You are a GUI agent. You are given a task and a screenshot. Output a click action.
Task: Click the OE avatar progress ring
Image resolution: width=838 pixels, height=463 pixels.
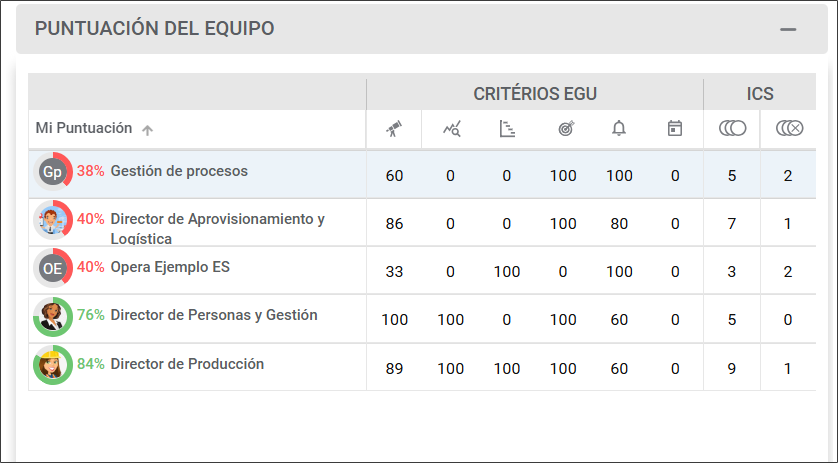(x=52, y=268)
